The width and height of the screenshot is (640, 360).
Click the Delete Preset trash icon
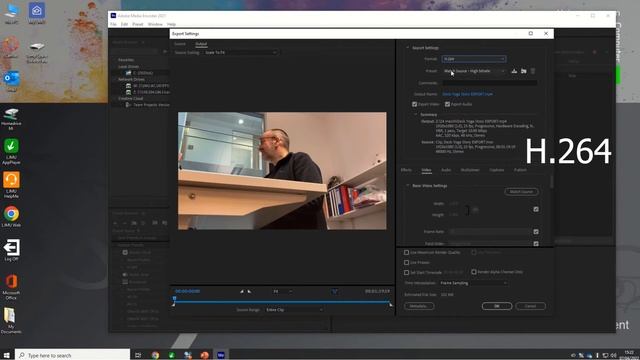(x=533, y=71)
